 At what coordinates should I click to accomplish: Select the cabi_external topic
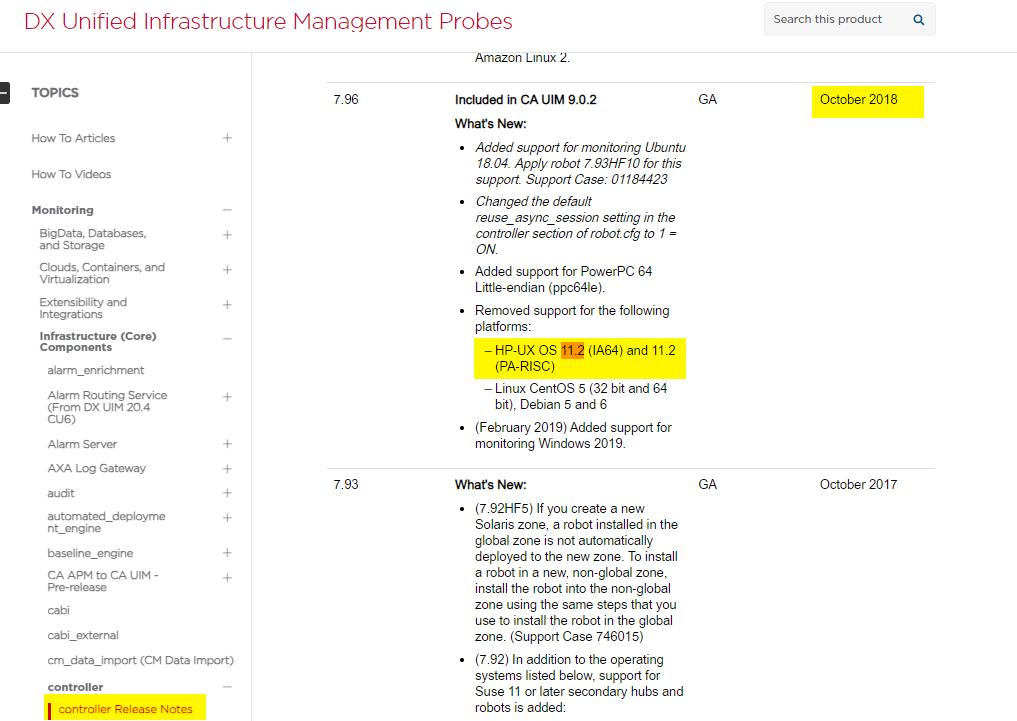coord(83,635)
